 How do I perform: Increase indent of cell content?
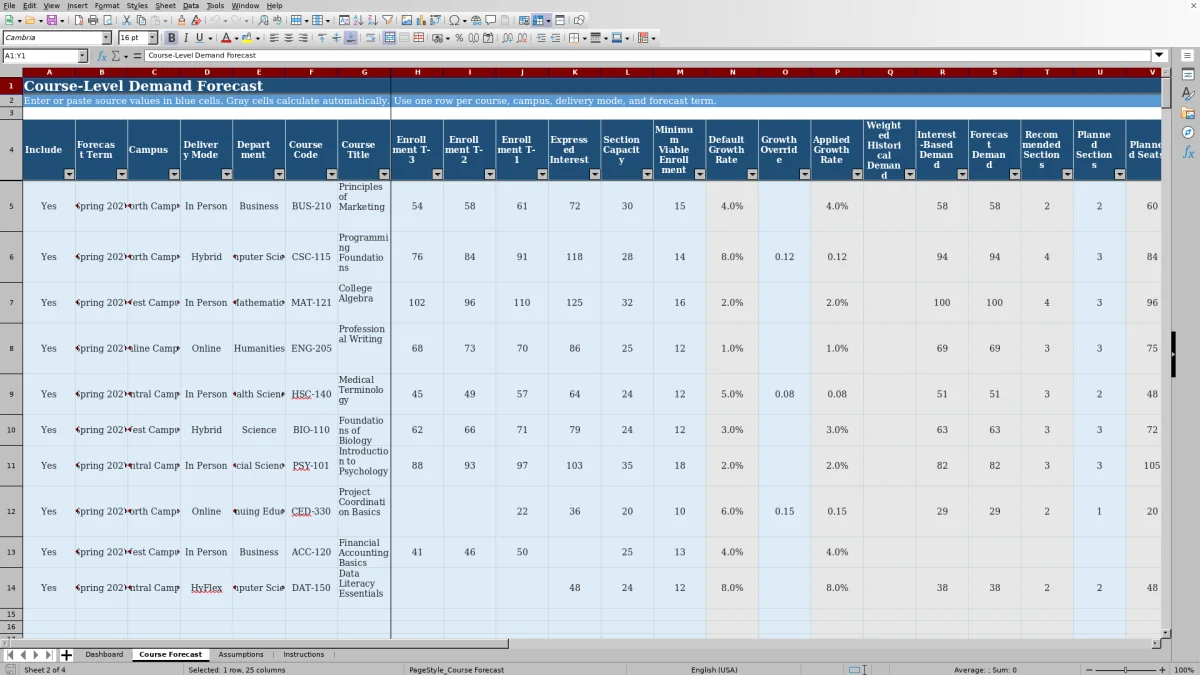pyautogui.click(x=541, y=38)
